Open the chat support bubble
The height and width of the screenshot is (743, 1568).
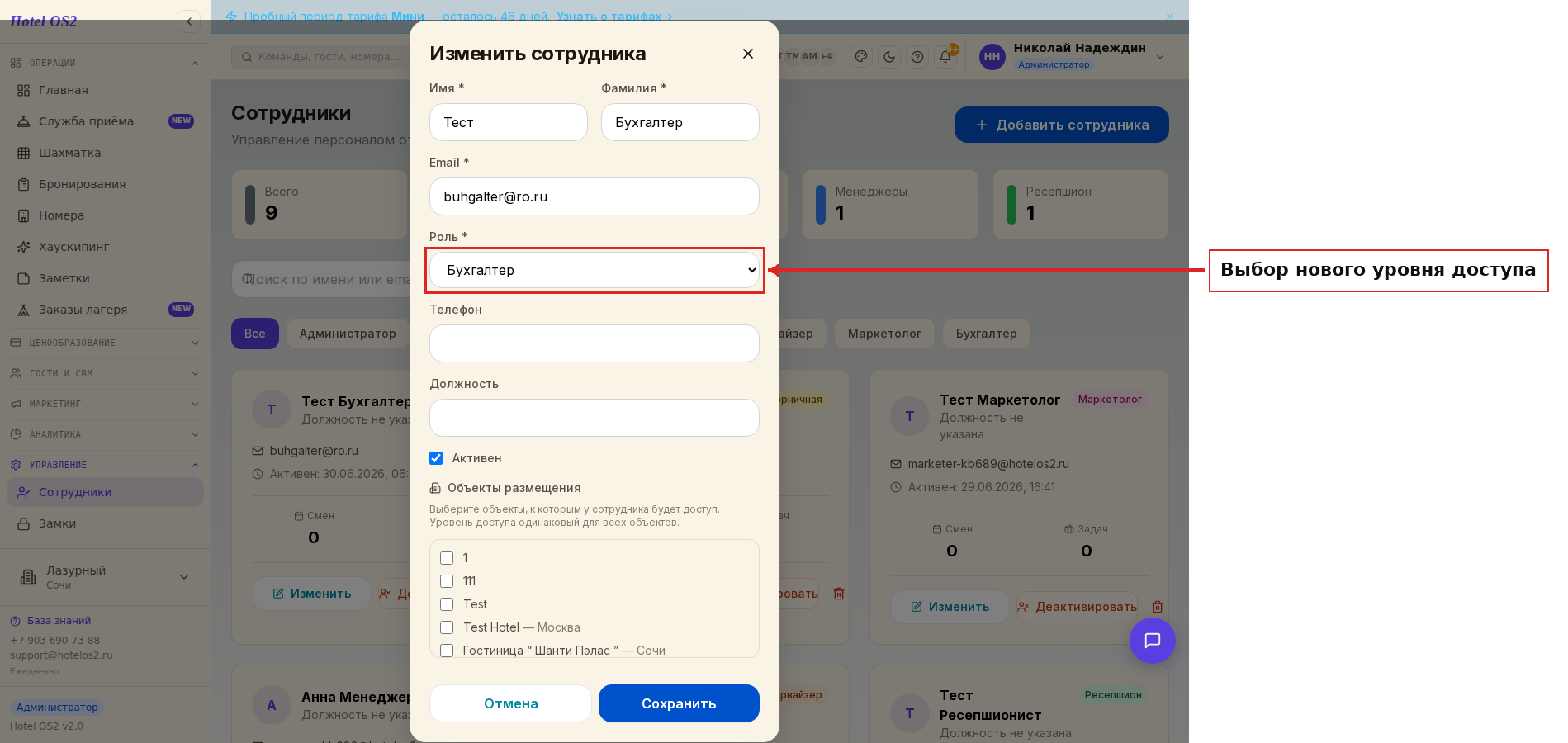click(x=1152, y=641)
